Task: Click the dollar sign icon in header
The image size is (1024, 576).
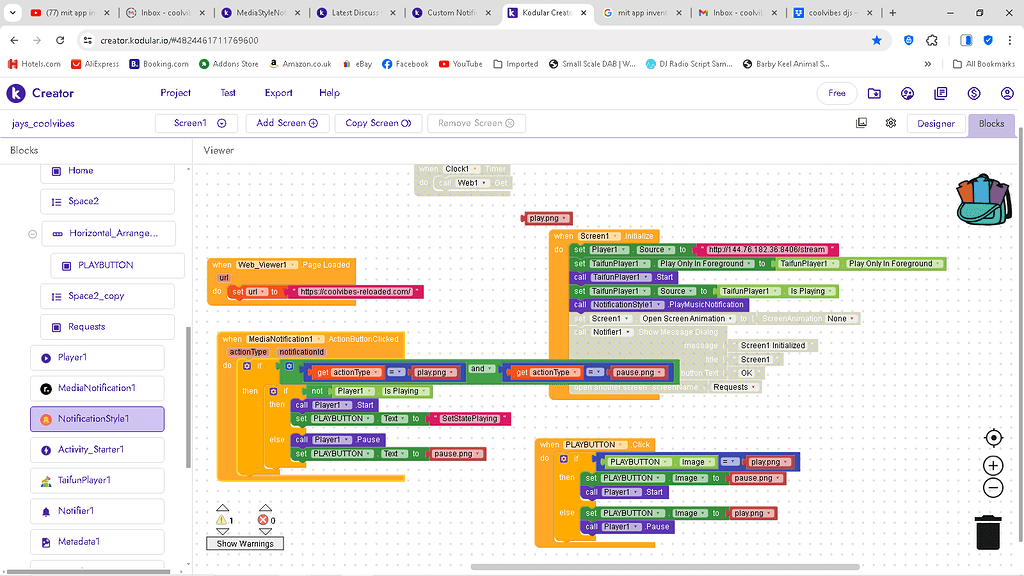Action: click(974, 93)
